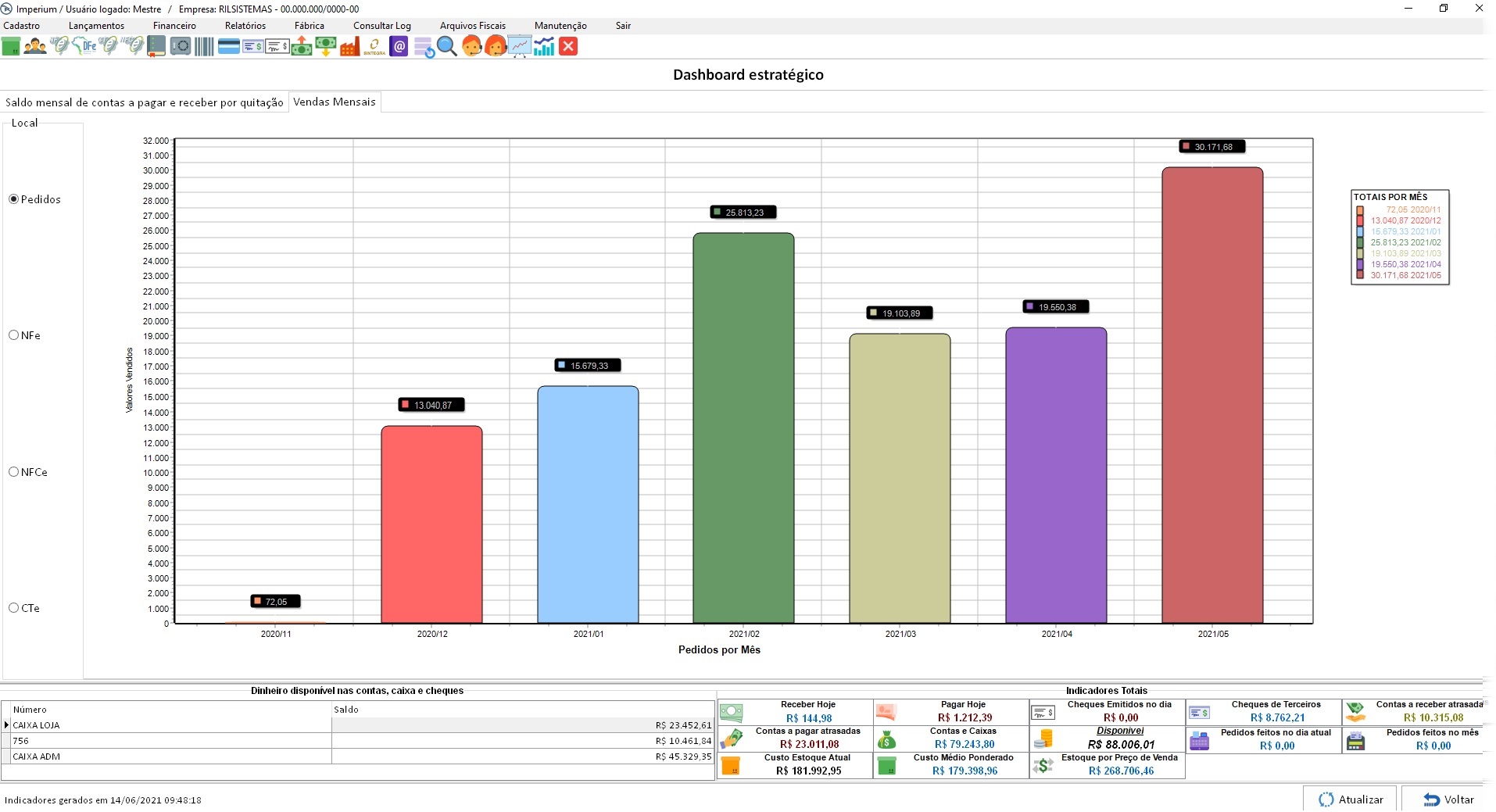Screen dimensions: 1496x812
Task: Open the safe vault toolbar icon
Action: point(181,47)
